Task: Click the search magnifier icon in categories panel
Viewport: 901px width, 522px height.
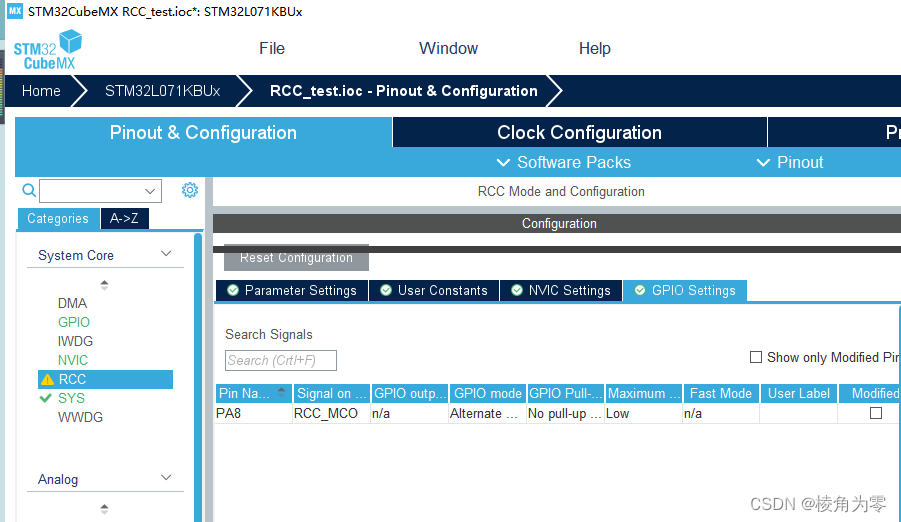Action: click(x=29, y=190)
